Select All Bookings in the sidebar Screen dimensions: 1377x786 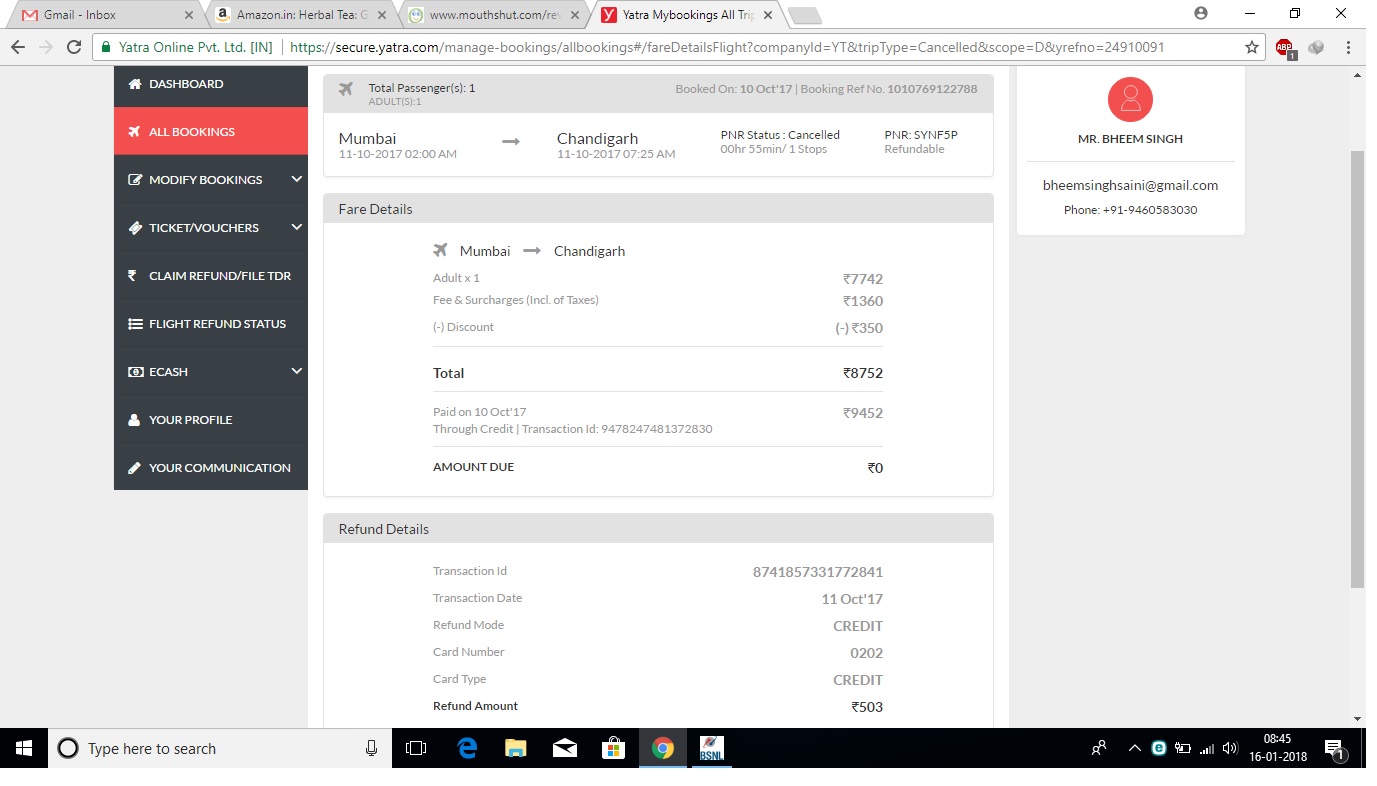point(191,132)
